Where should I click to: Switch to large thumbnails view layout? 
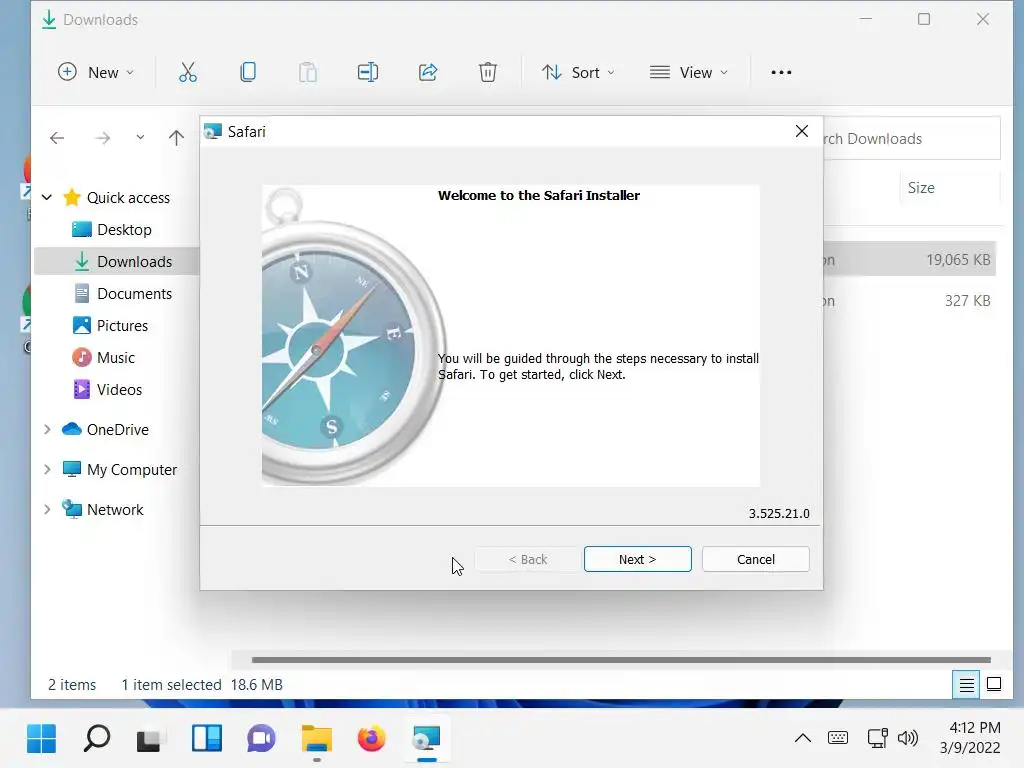click(x=994, y=684)
